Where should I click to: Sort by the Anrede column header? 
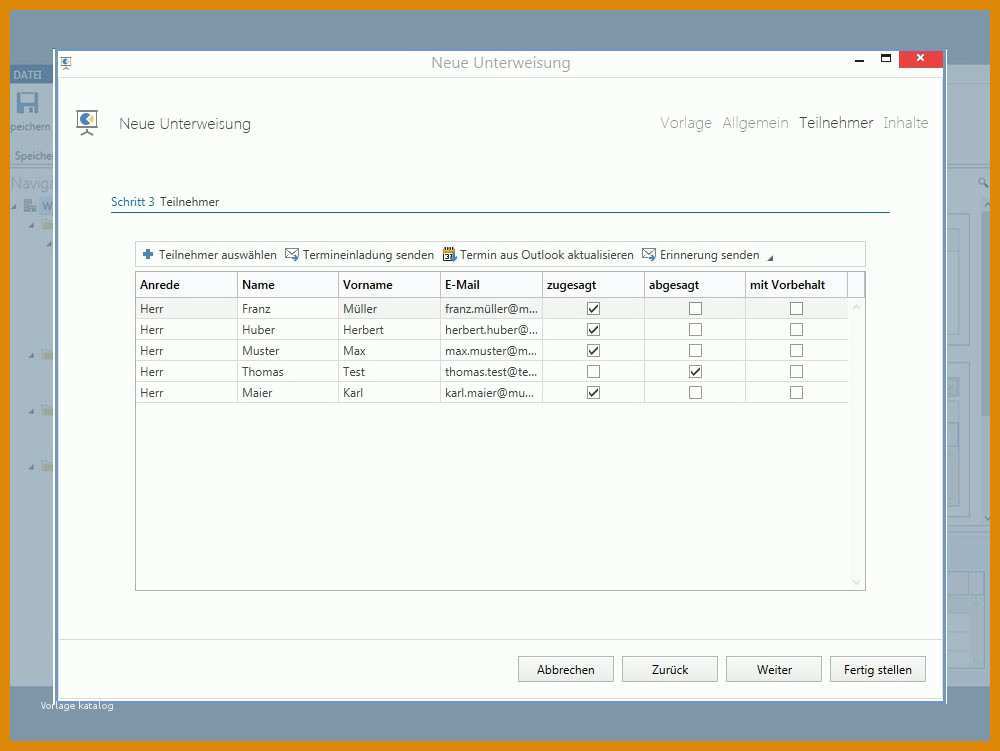pyautogui.click(x=186, y=284)
